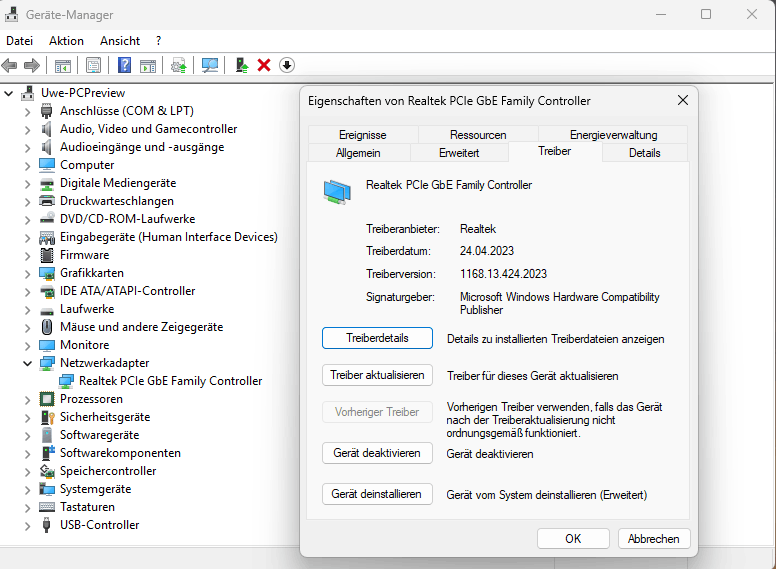Click the Druckwarteschlangen printer icon
Screen dimensions: 776x569
(x=47, y=201)
